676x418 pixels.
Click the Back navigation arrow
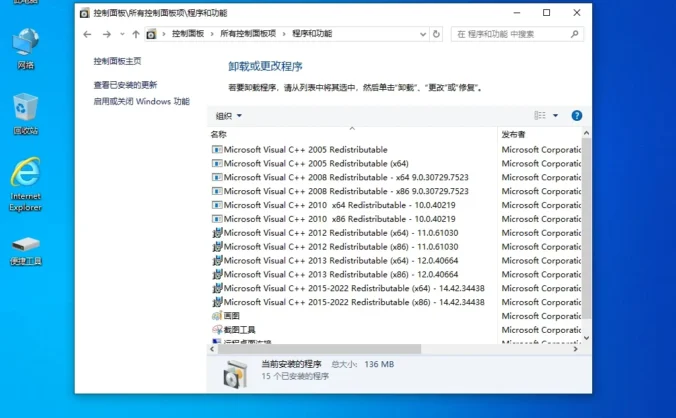pos(87,34)
